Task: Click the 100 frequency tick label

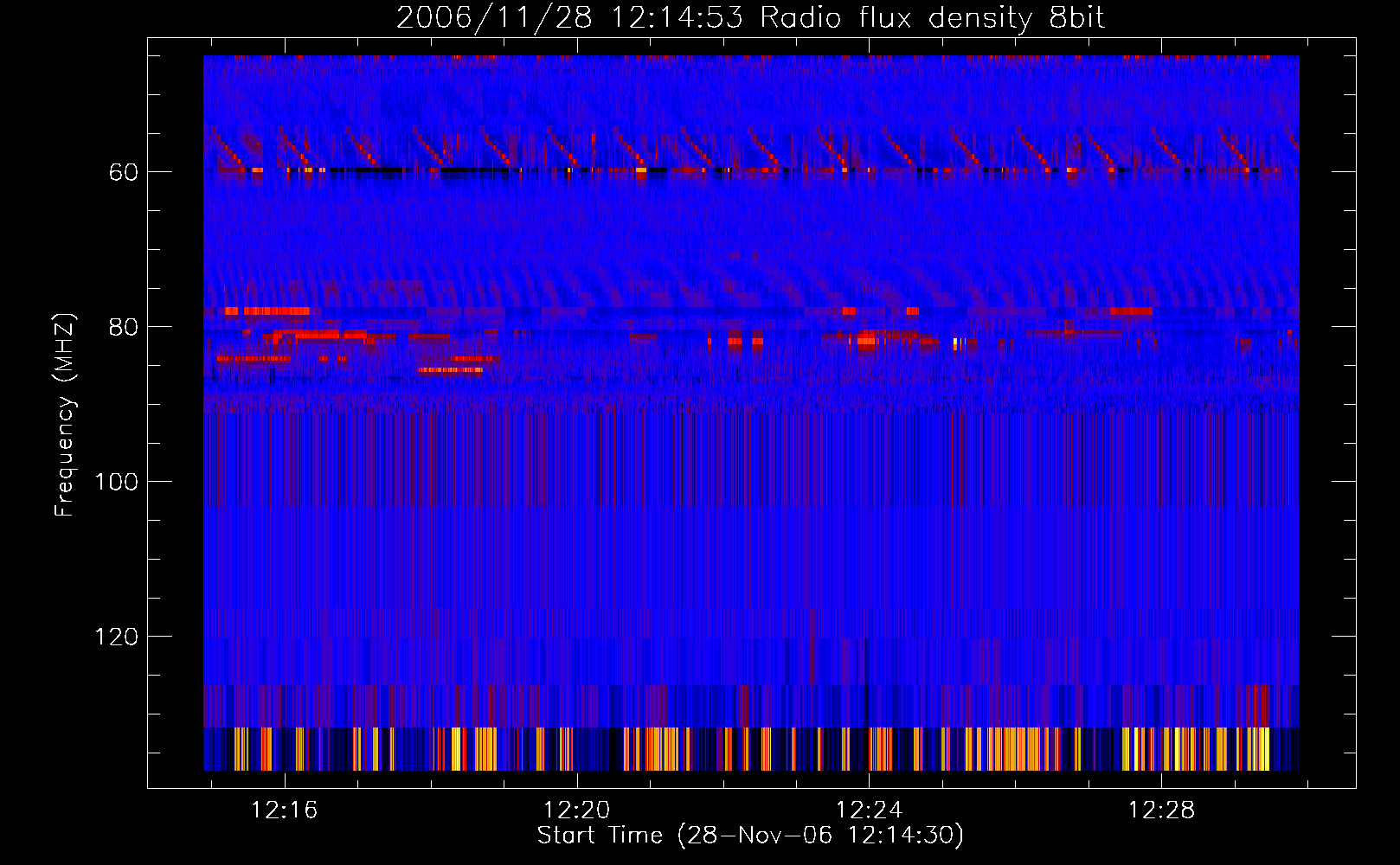Action: pyautogui.click(x=116, y=483)
